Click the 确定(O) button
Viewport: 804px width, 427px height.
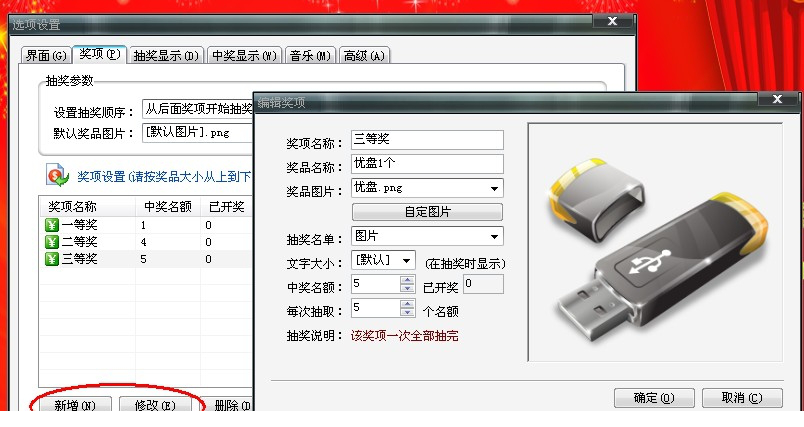click(654, 398)
